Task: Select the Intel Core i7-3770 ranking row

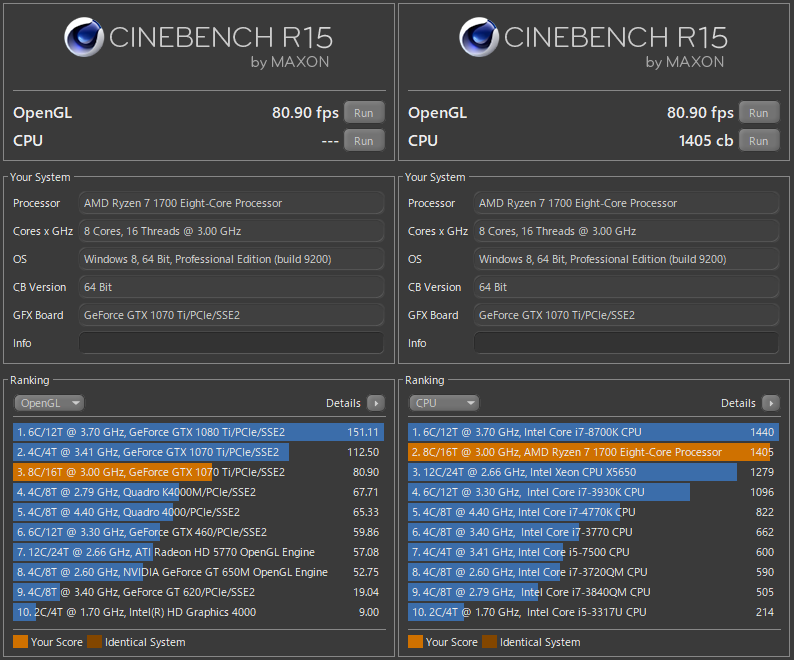Action: [x=593, y=532]
